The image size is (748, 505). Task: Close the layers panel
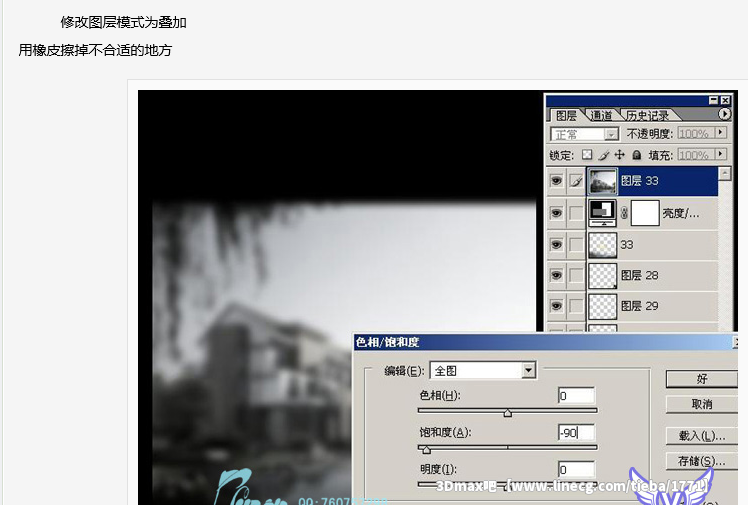point(725,100)
